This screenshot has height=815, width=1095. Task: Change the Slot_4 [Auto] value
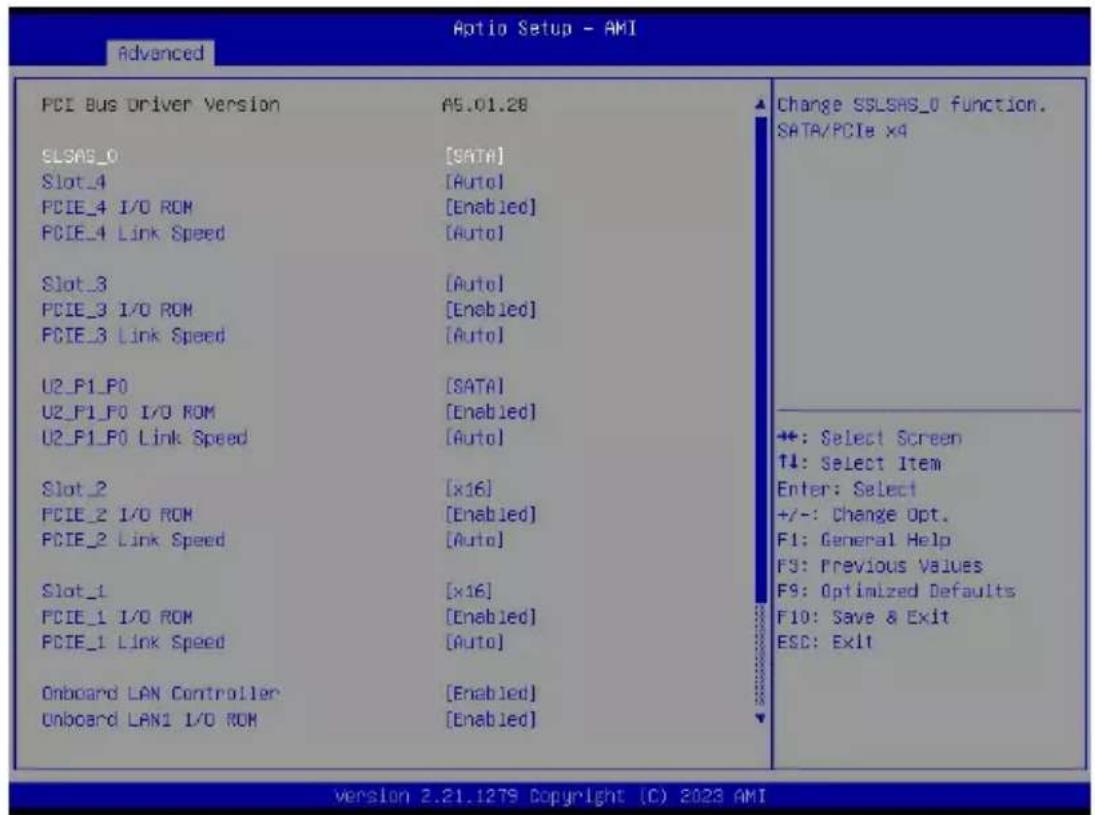tap(475, 182)
